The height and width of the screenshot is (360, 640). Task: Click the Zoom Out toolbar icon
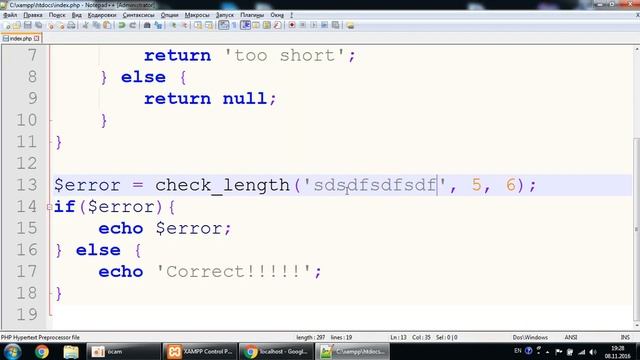coord(184,25)
